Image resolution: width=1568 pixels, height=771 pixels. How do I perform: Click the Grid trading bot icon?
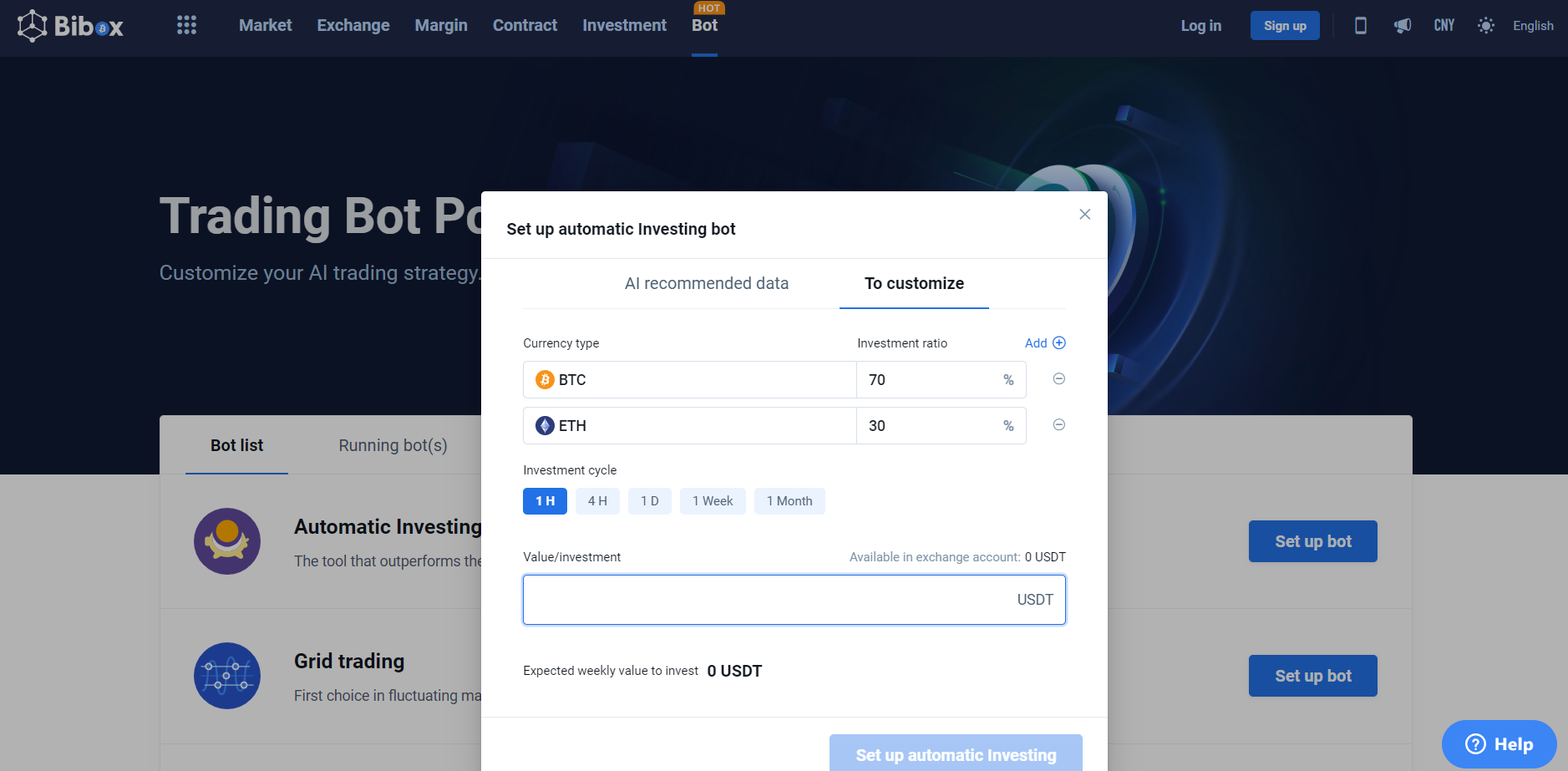tap(227, 676)
